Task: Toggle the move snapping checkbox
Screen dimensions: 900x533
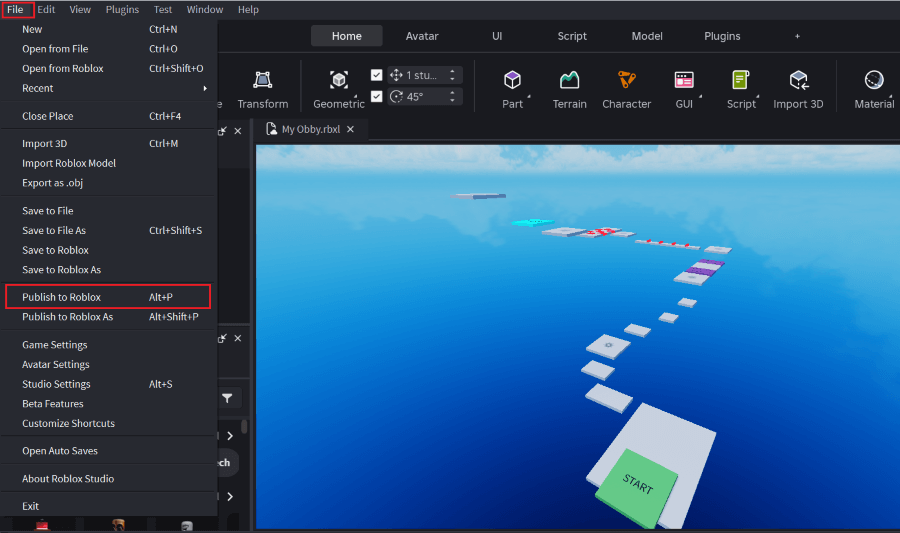Action: tap(377, 75)
